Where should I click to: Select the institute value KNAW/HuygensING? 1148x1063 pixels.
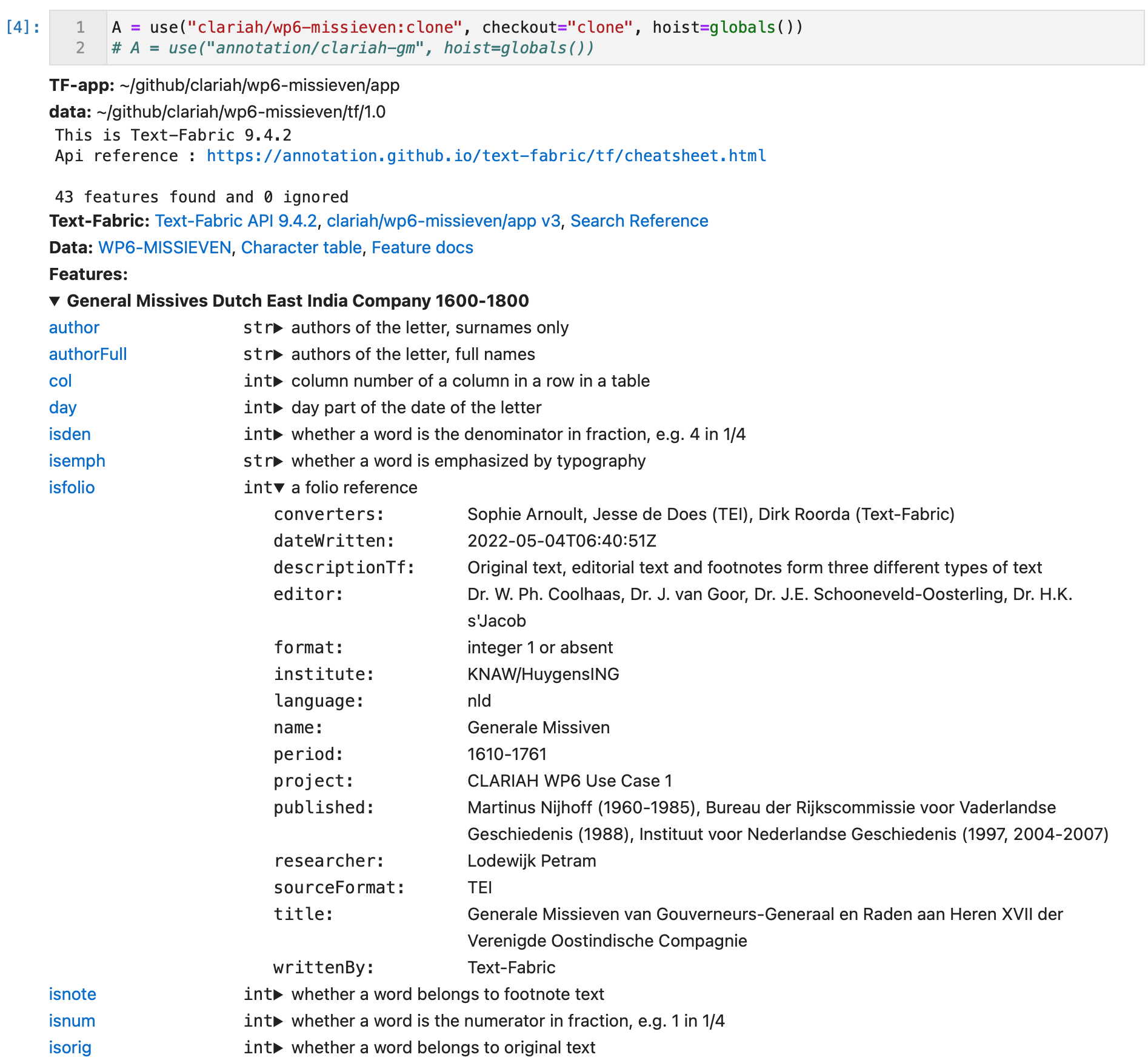click(x=543, y=675)
